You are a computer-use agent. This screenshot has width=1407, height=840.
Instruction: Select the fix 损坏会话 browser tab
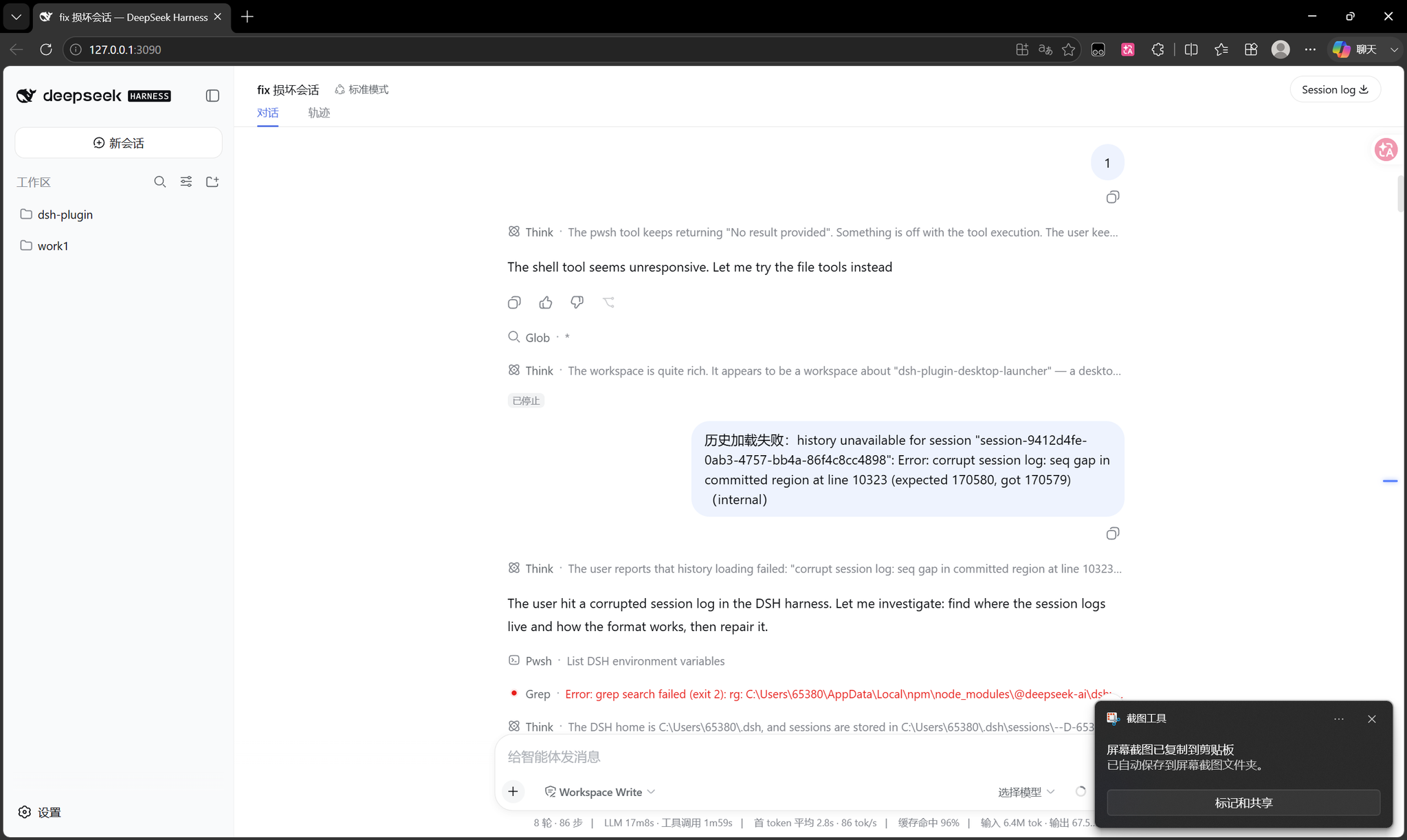click(131, 17)
